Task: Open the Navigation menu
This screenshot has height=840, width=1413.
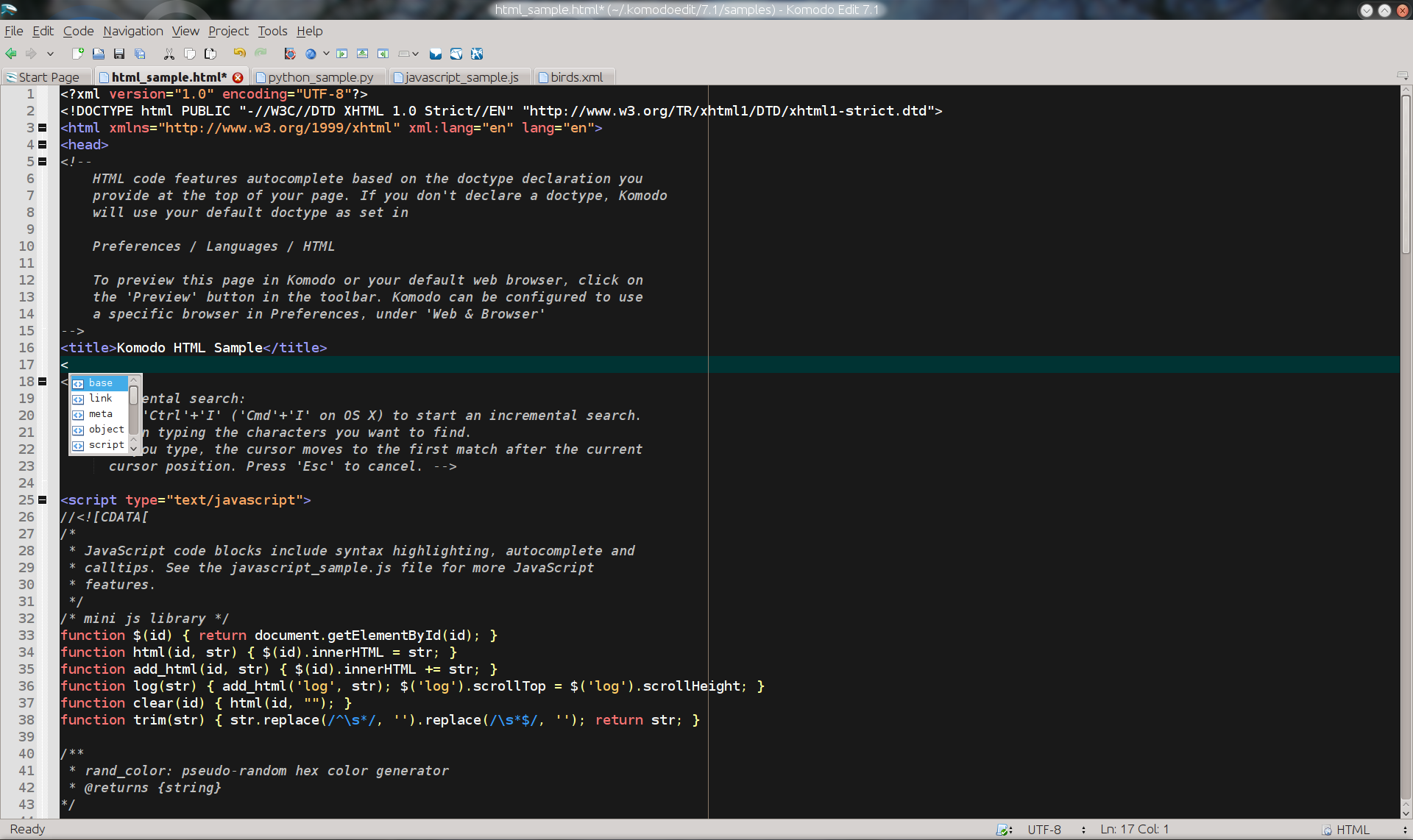Action: pos(133,31)
